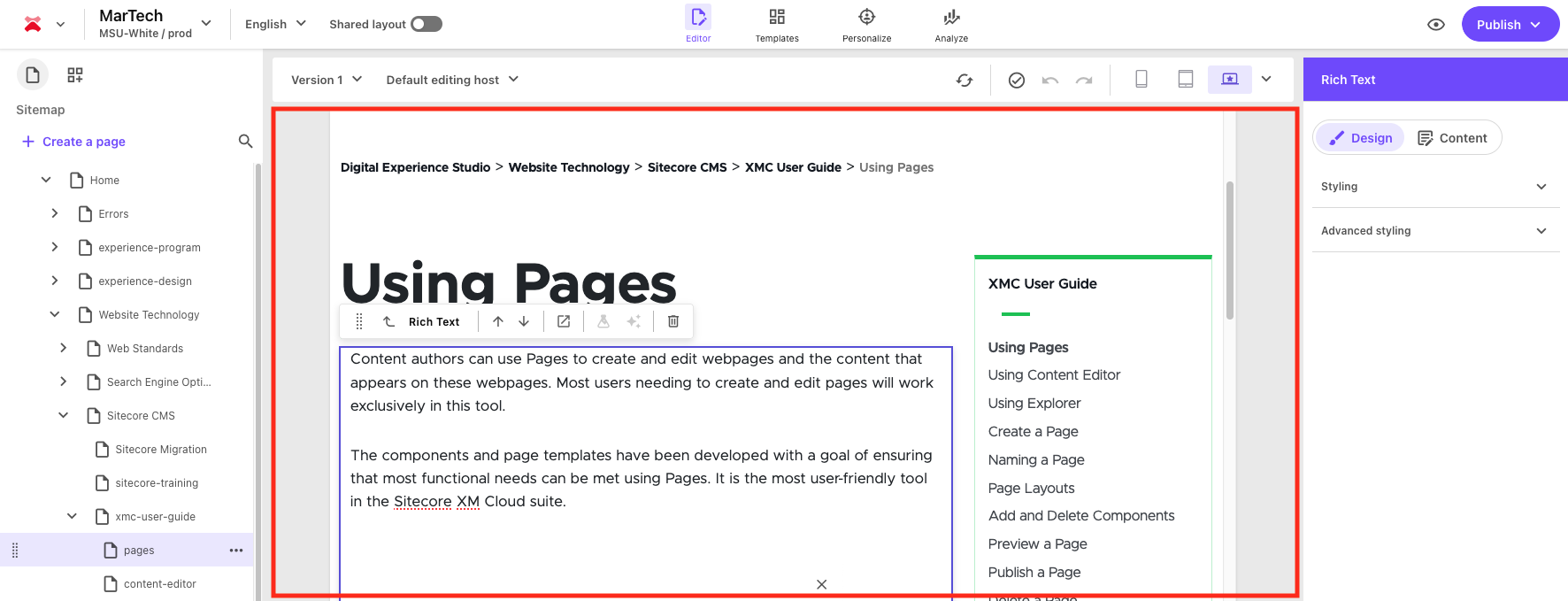Click the flask test icon
The height and width of the screenshot is (601, 1568).
pyautogui.click(x=603, y=321)
